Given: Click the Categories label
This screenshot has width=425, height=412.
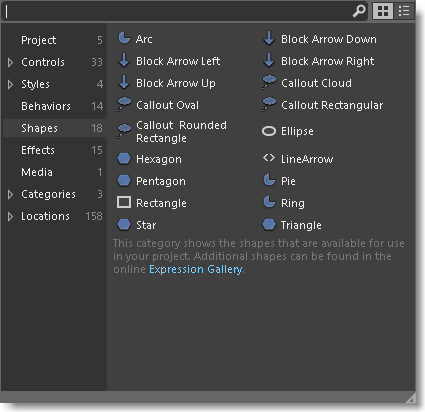Looking at the screenshot, I should click(x=48, y=194).
